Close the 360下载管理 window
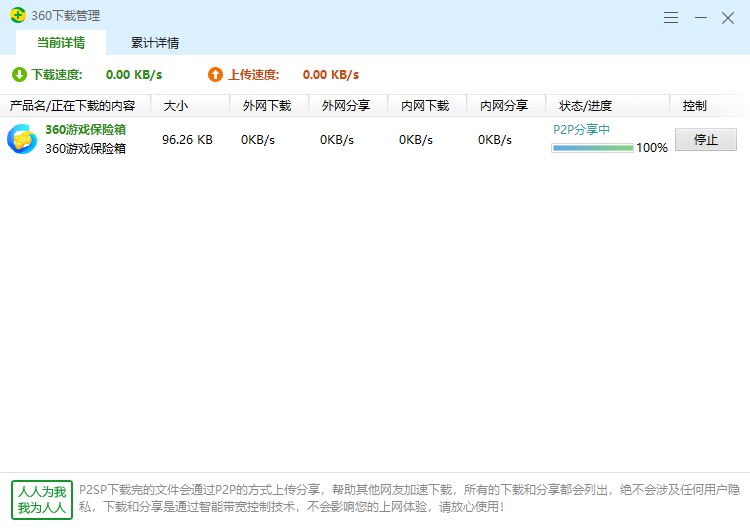750x530 pixels. click(x=728, y=18)
